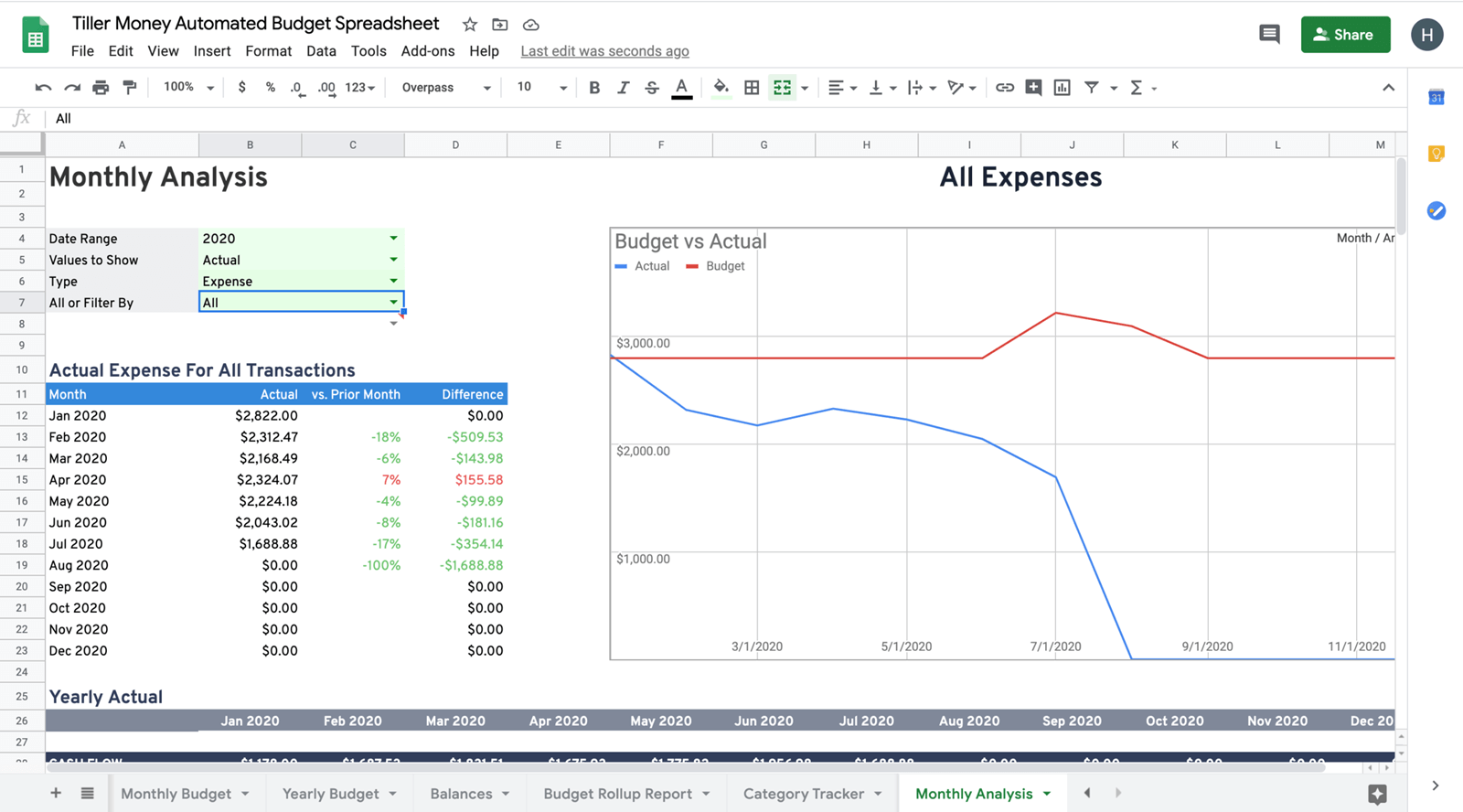Open the Values to Show dropdown
The image size is (1463, 812).
393,260
